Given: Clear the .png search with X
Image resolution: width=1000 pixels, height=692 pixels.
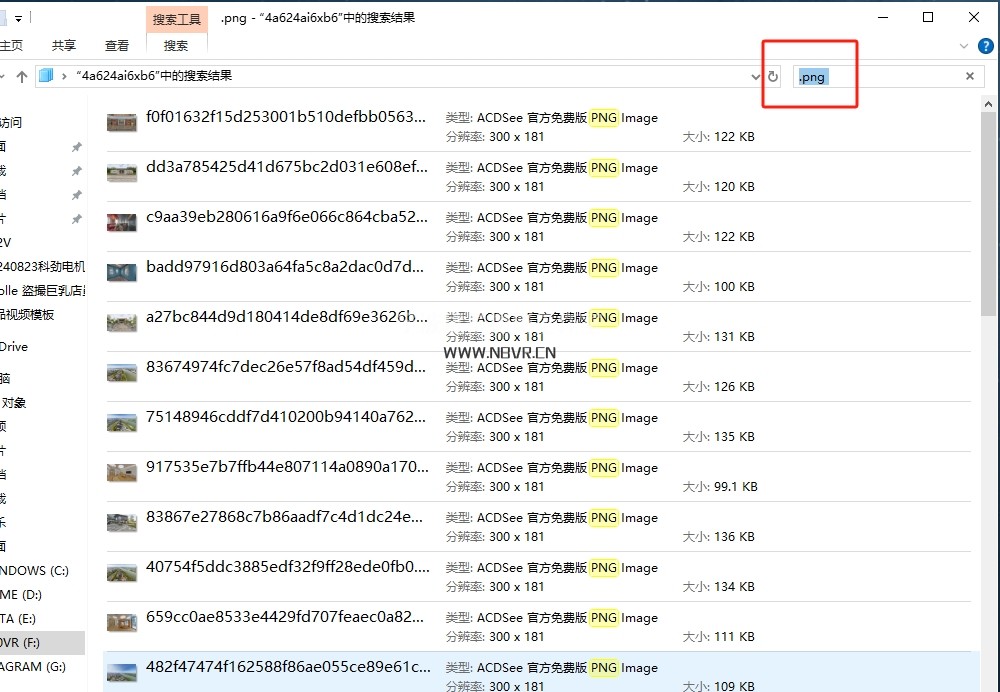Looking at the screenshot, I should click(969, 77).
